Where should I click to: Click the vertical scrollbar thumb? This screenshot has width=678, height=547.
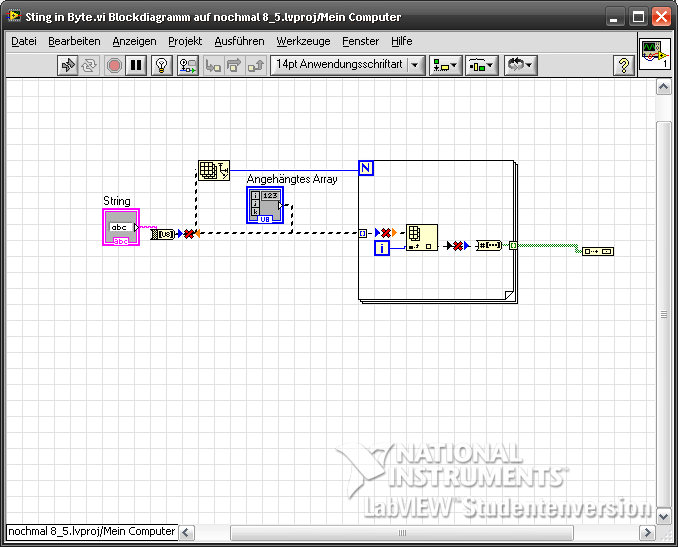[x=663, y=314]
